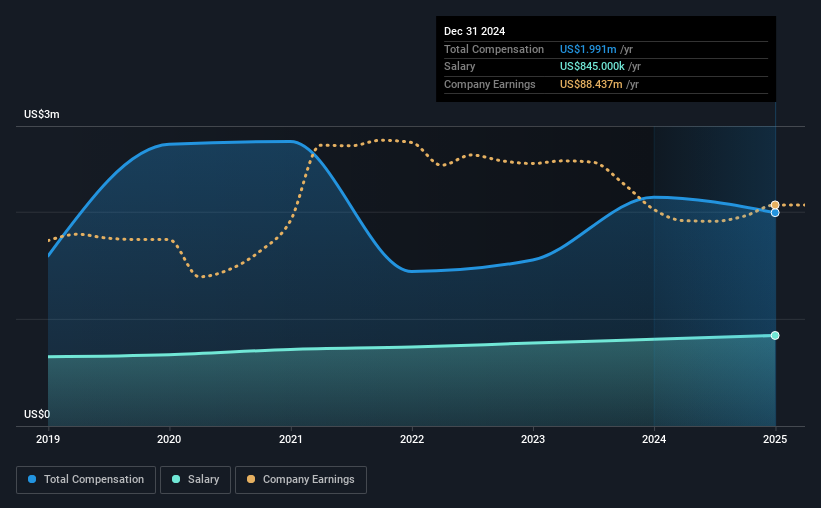Click the 2023 x-axis label
This screenshot has height=508, width=821.
[x=533, y=439]
